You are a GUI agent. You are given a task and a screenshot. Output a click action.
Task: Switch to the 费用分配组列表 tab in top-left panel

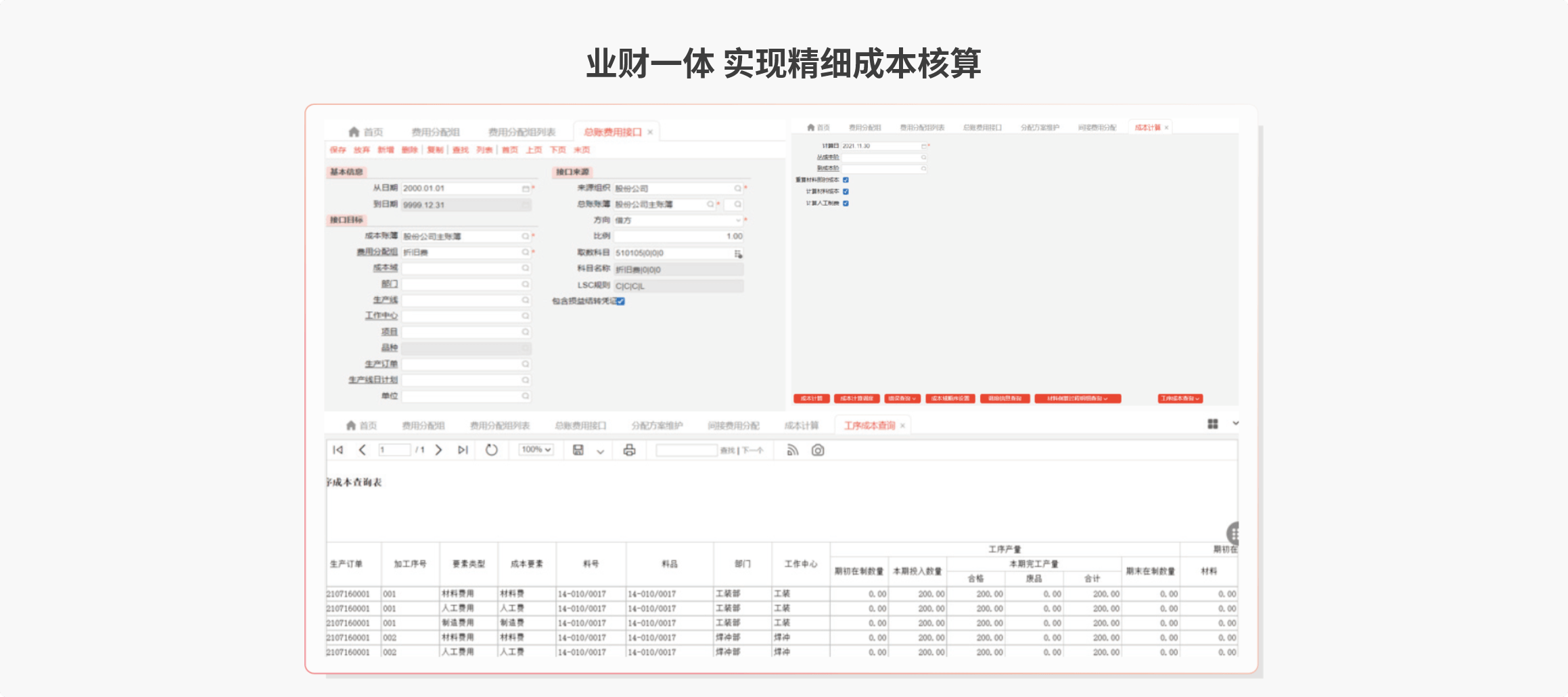(x=522, y=132)
